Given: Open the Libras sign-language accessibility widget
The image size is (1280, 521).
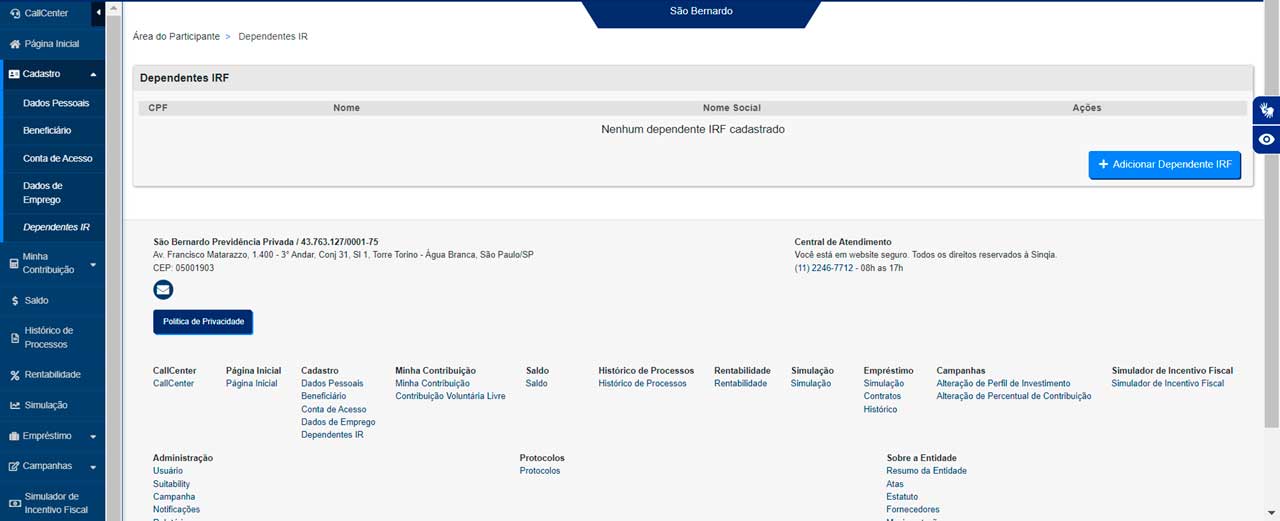Looking at the screenshot, I should [x=1266, y=110].
